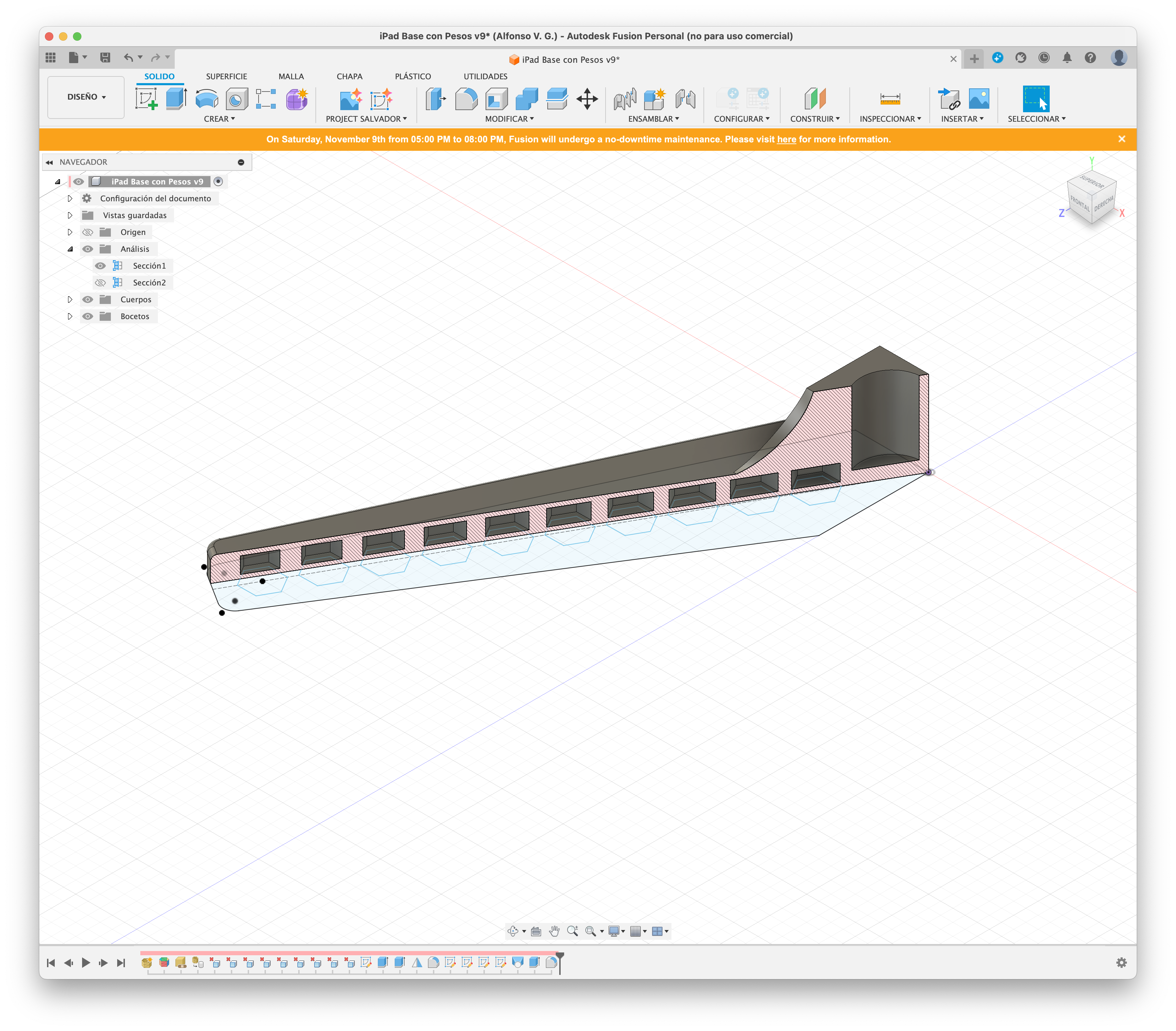Open the notifications bell icon
Screen dimensions: 1176x1031
tap(1067, 58)
